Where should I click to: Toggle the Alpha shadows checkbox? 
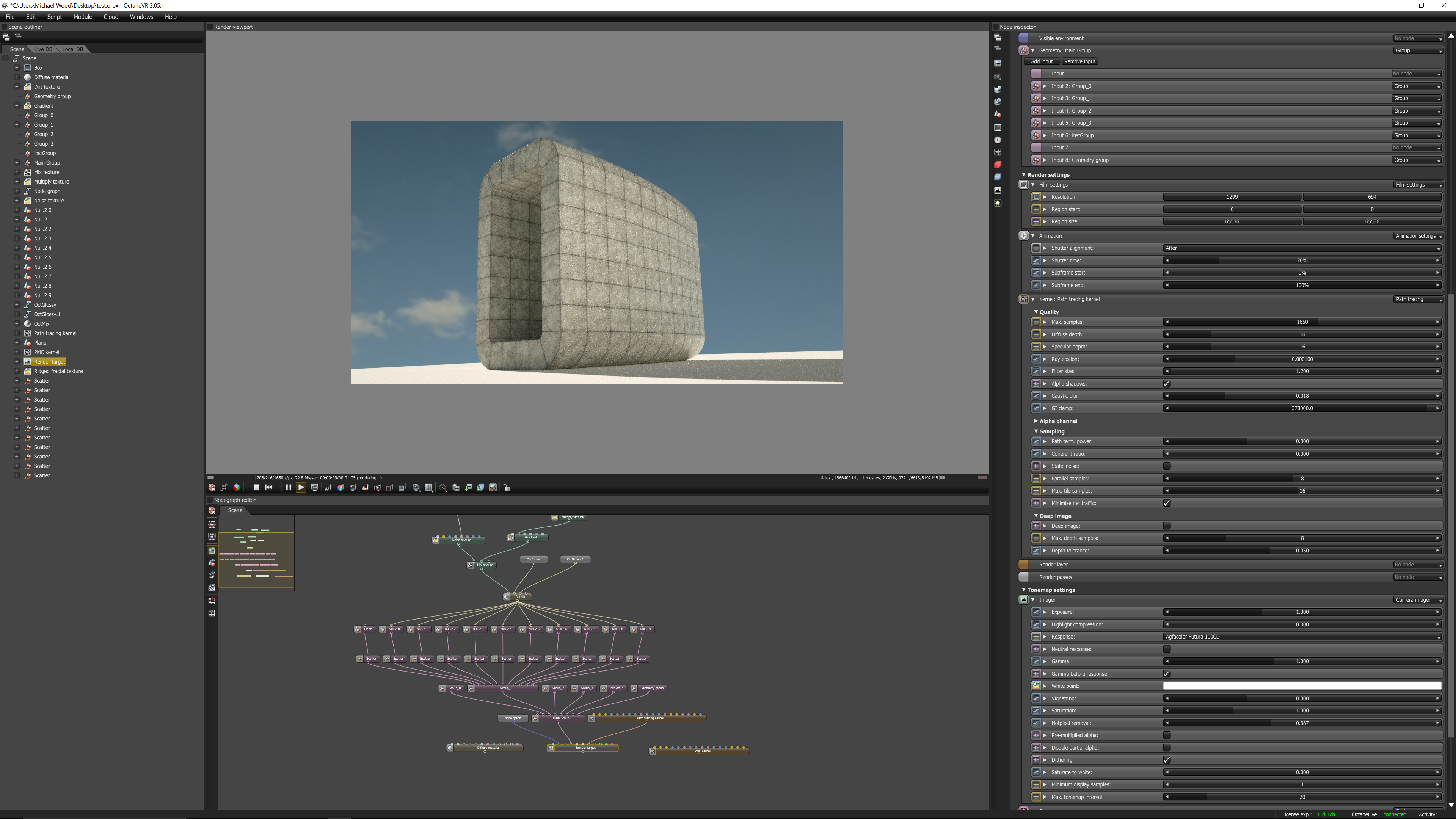[x=1167, y=384]
